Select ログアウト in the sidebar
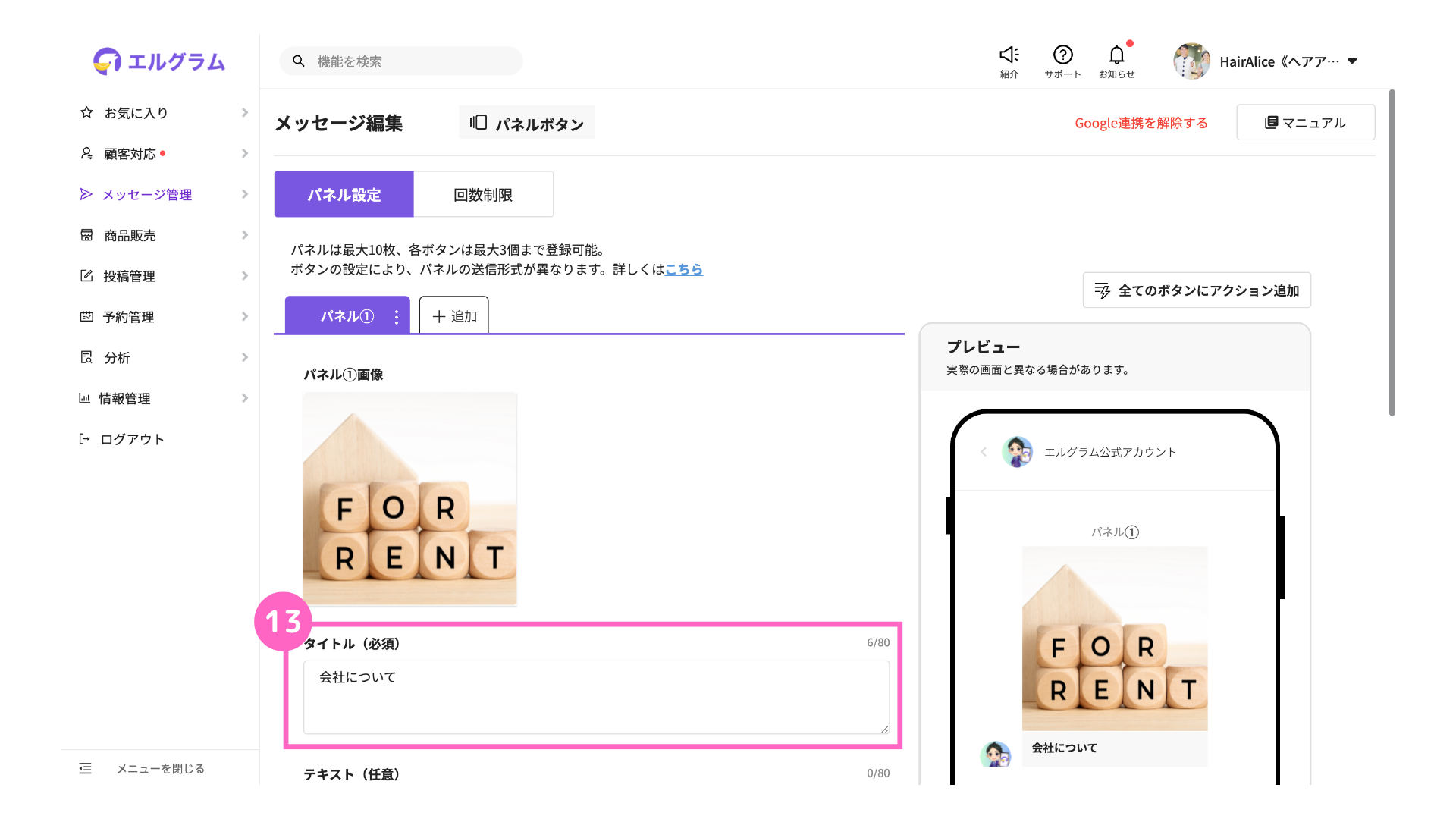 (x=132, y=439)
